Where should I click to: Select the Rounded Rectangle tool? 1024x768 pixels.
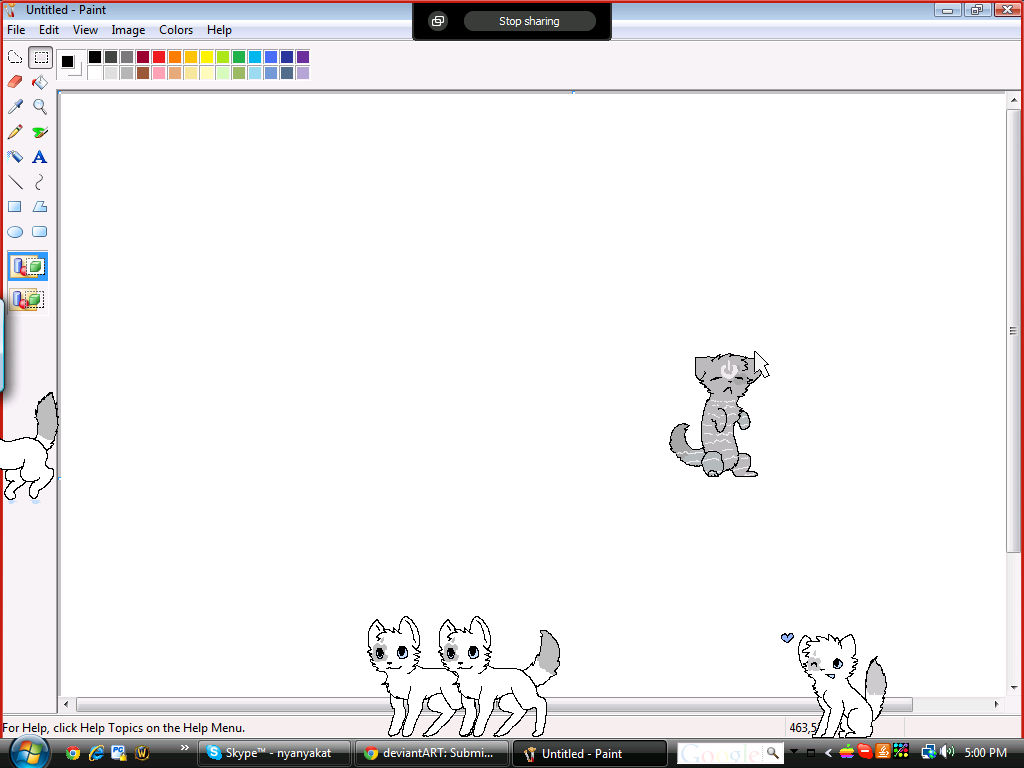40,232
